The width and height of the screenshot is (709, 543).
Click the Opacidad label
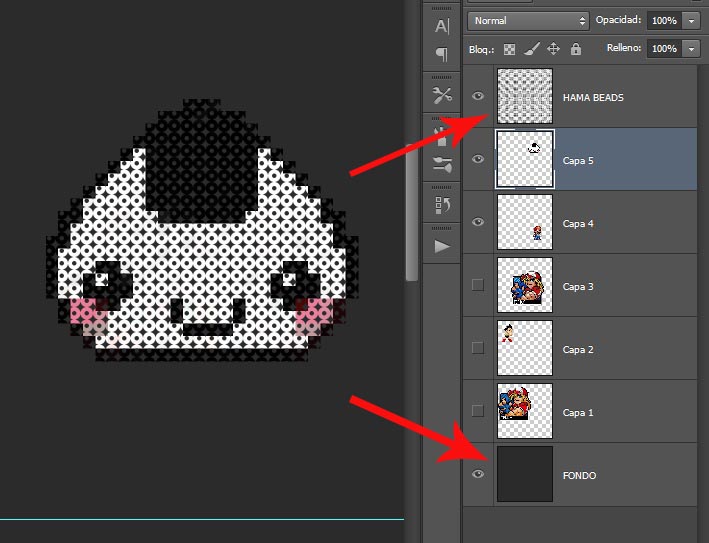pos(618,20)
